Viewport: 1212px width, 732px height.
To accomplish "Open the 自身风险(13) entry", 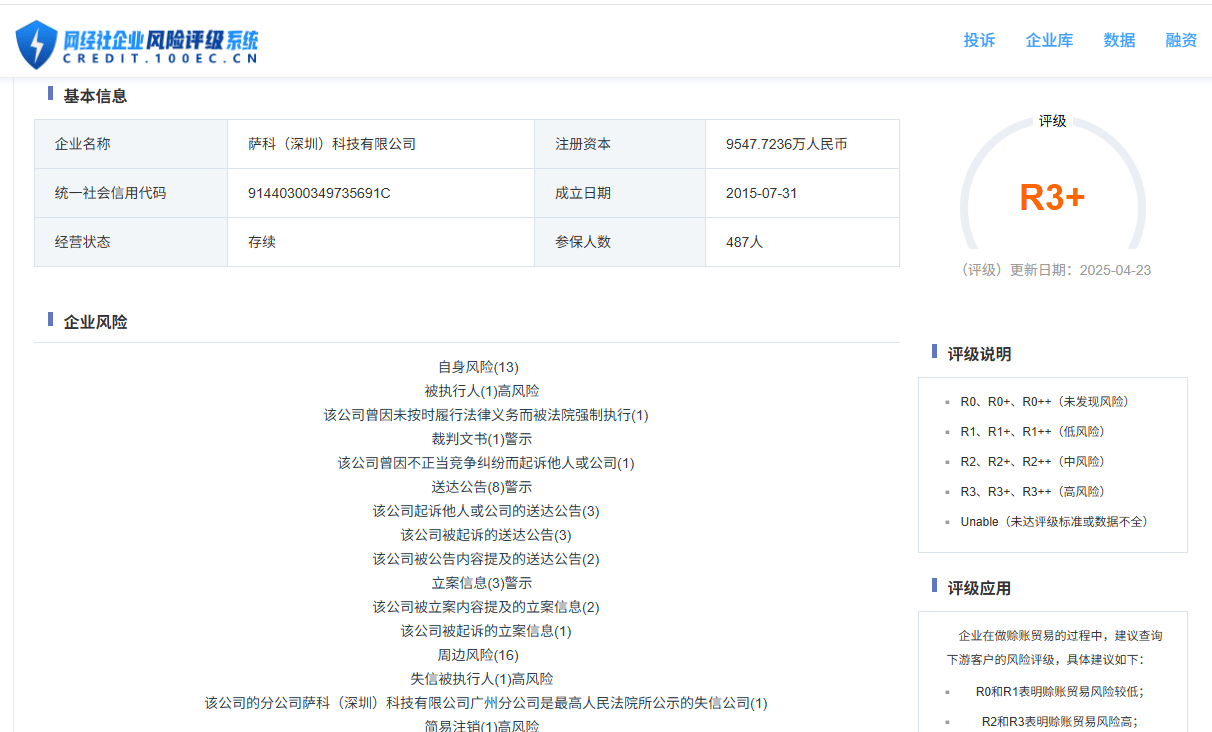I will (478, 367).
